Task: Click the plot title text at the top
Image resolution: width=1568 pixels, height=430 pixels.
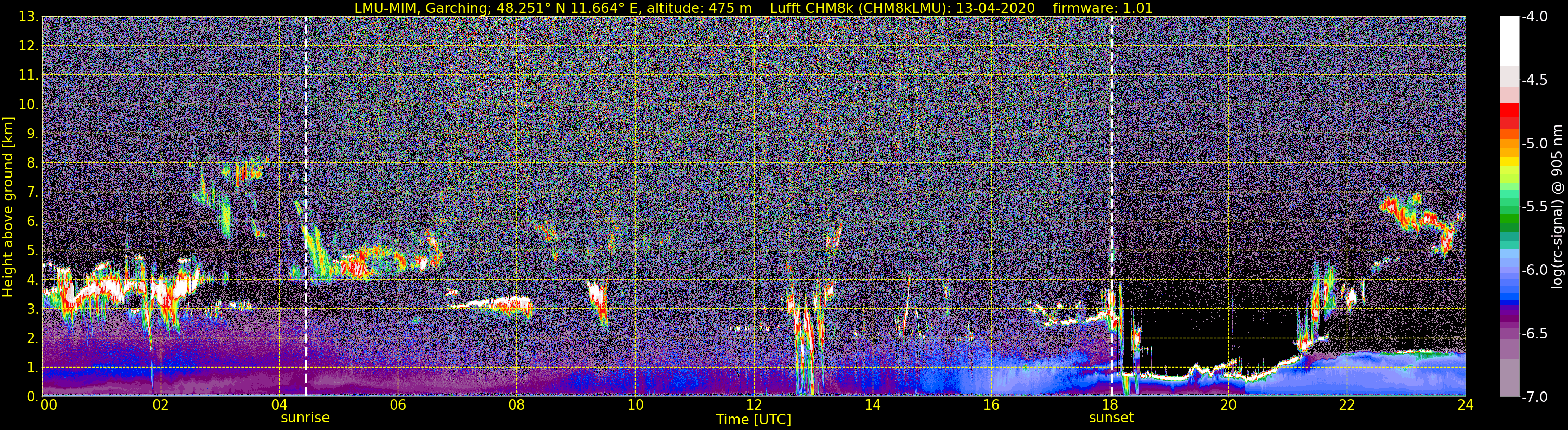Action: coord(754,8)
